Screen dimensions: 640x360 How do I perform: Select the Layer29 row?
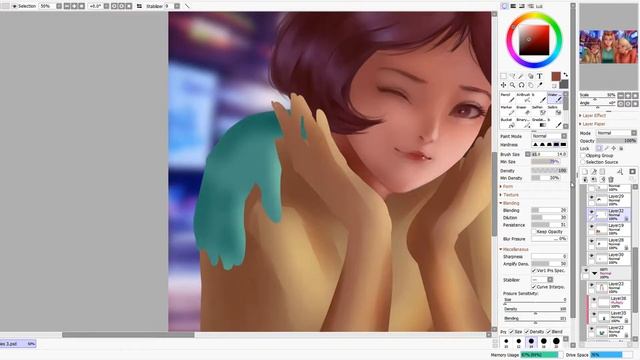(x=608, y=199)
